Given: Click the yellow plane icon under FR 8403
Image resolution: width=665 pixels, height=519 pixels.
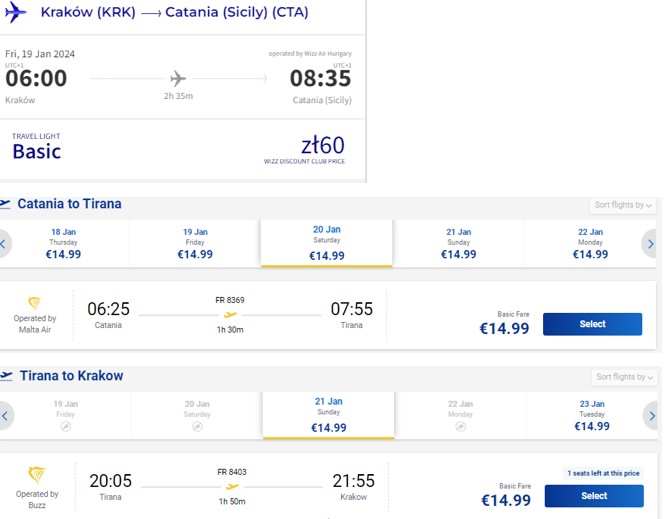Looking at the screenshot, I should pyautogui.click(x=232, y=486).
